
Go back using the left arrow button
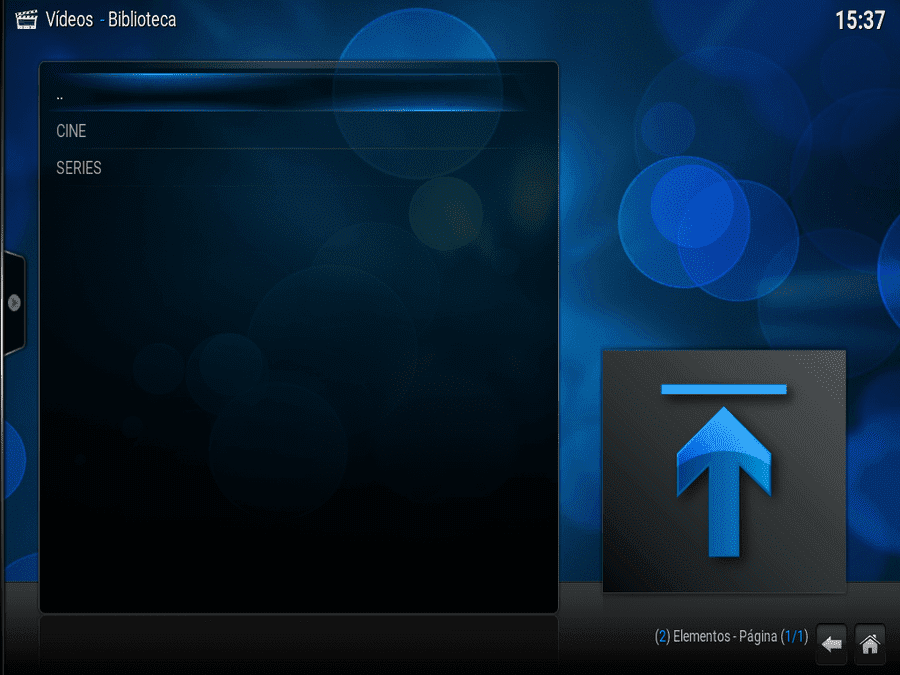point(831,643)
